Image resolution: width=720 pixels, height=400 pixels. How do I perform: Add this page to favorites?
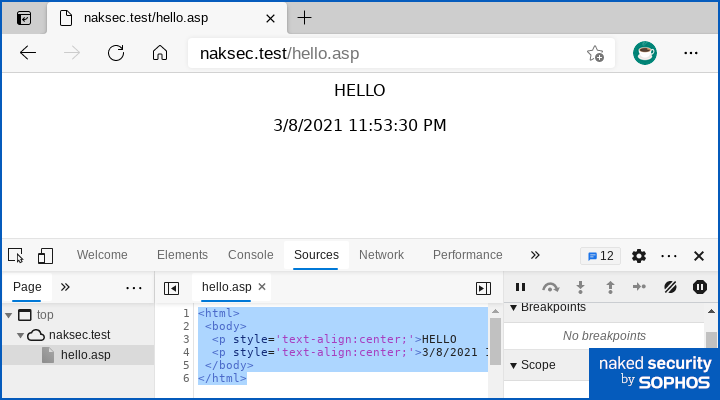click(595, 53)
